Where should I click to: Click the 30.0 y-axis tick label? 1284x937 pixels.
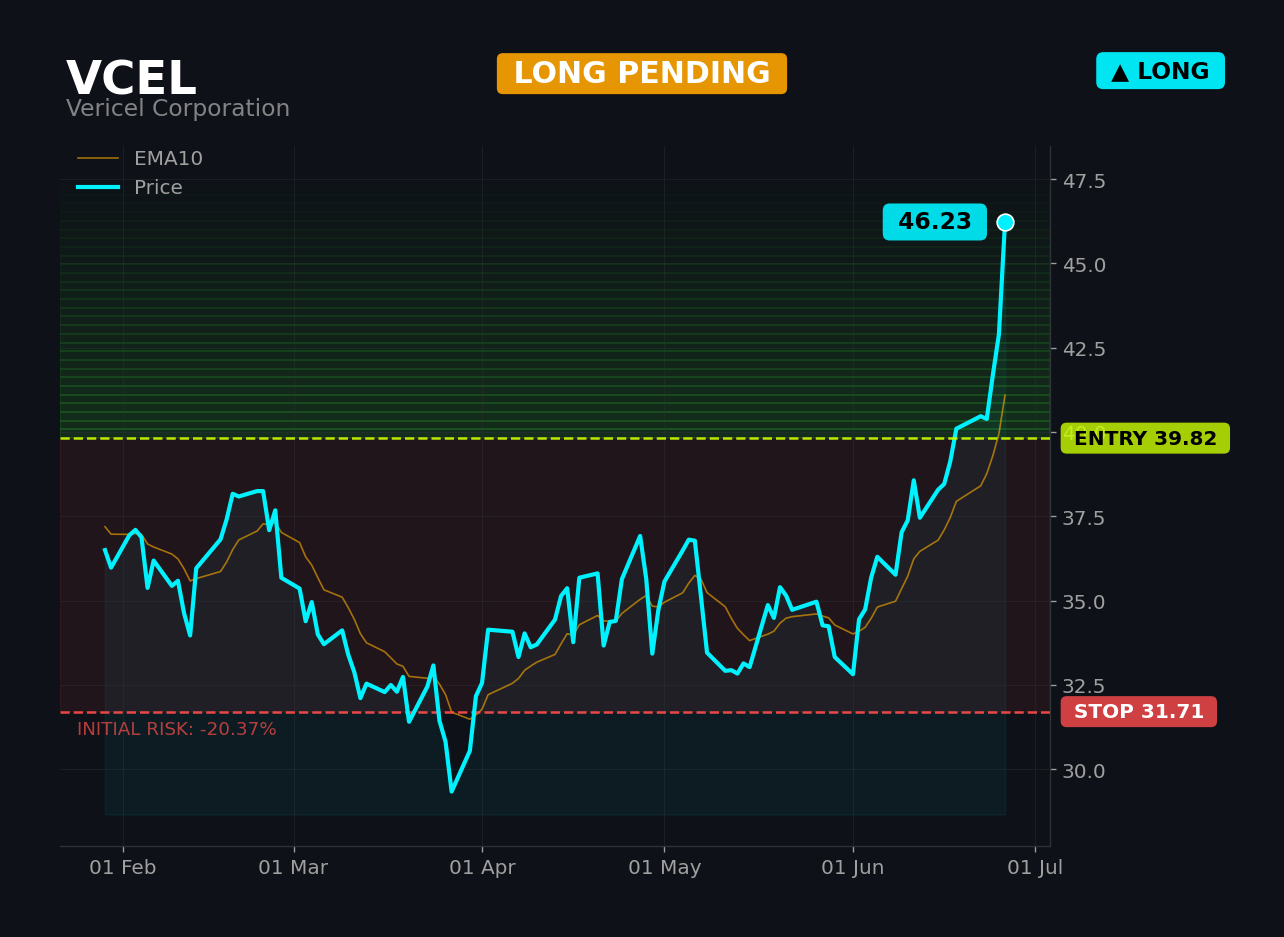(1084, 770)
